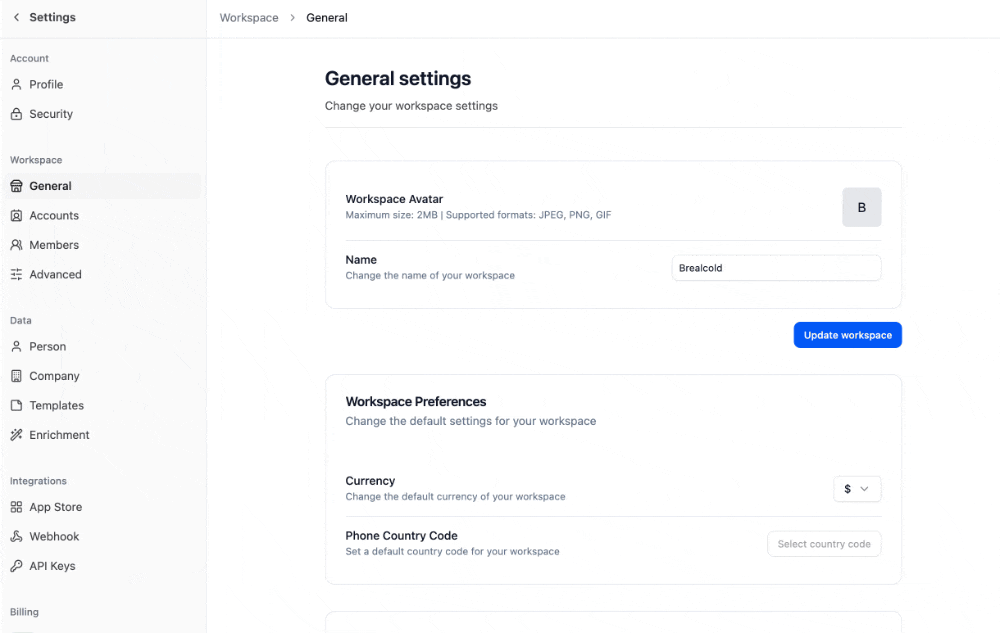Click the General storefront icon
The image size is (1000, 633).
pyautogui.click(x=17, y=186)
